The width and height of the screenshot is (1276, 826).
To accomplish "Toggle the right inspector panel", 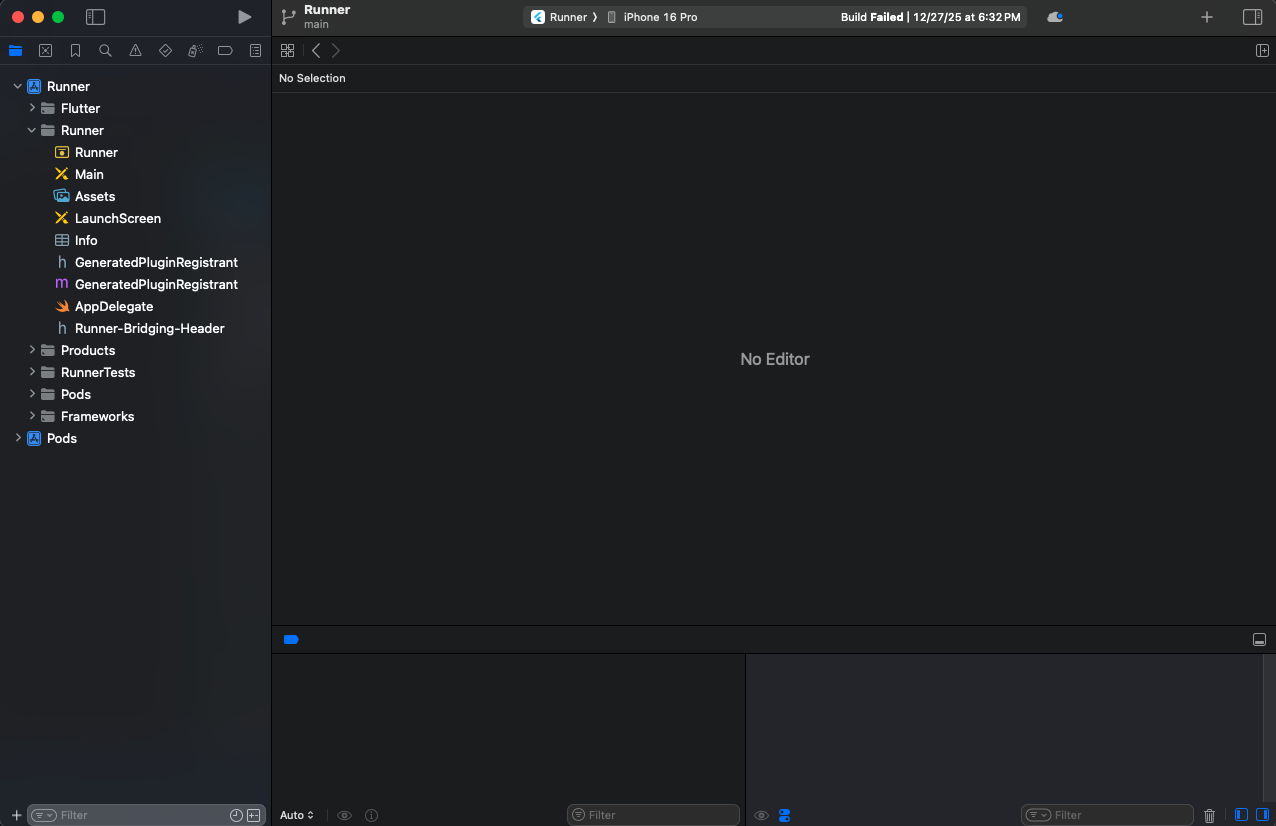I will (1252, 17).
